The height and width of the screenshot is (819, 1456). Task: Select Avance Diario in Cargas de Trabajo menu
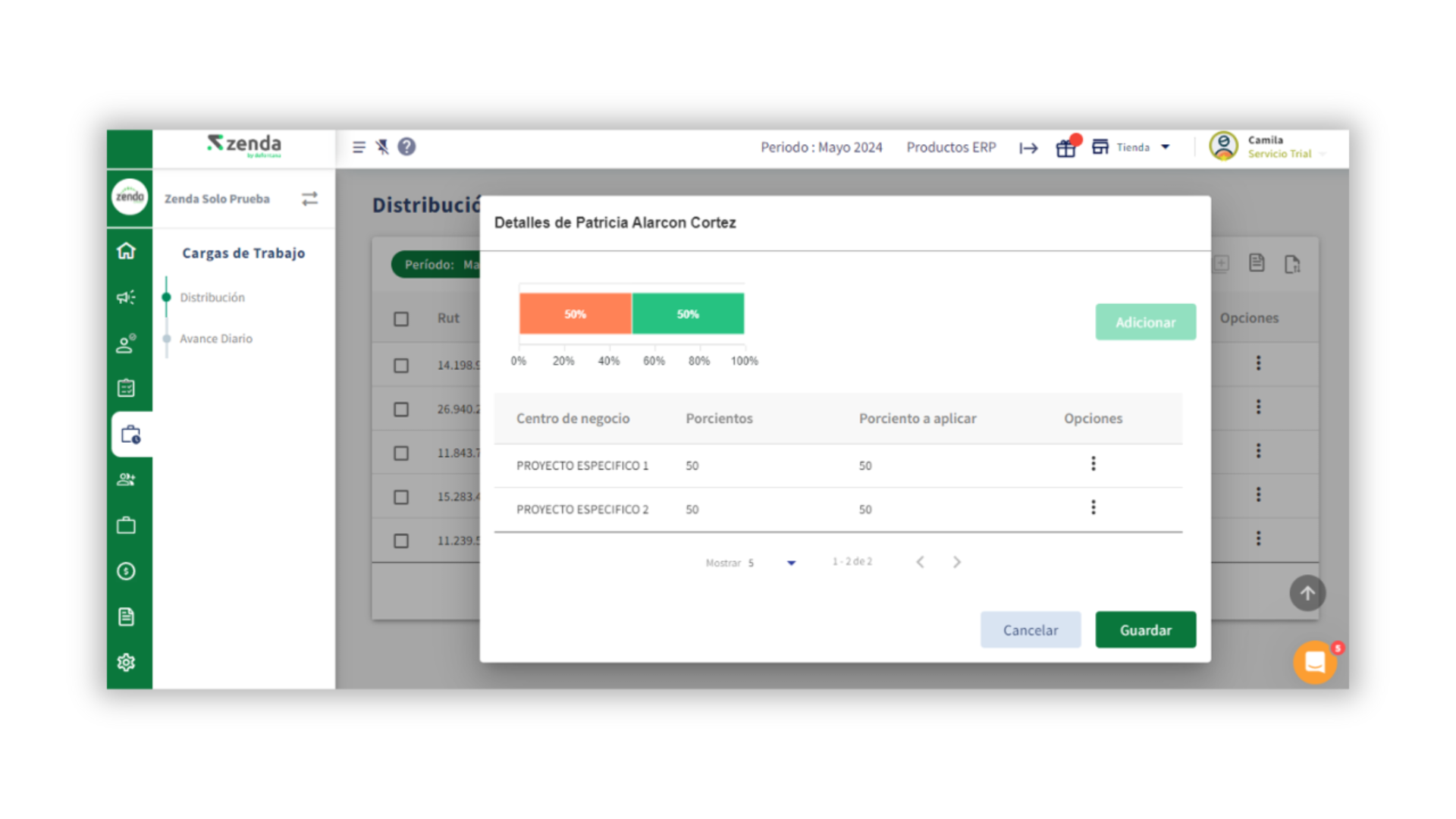(x=216, y=339)
